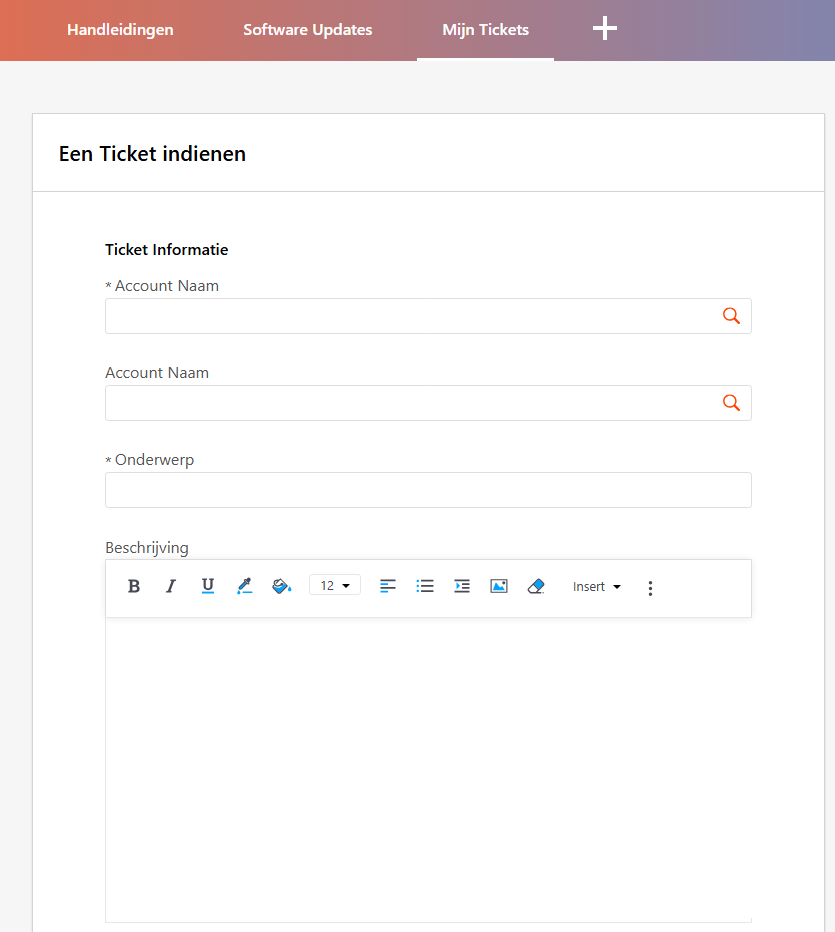Screen dimensions: 835x932
Task: Click the text alignment icon
Action: [387, 587]
